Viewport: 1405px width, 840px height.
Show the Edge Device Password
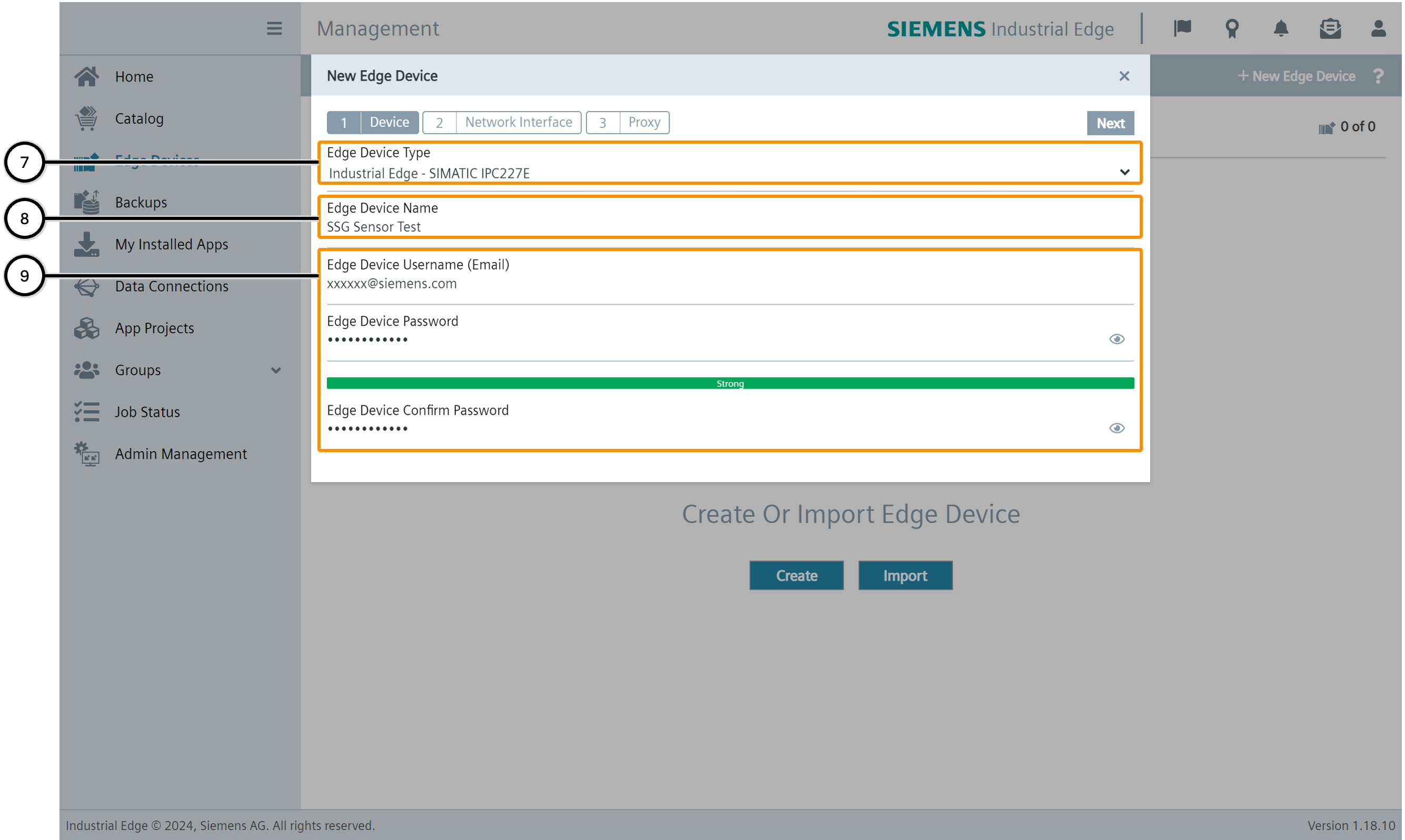pyautogui.click(x=1117, y=339)
